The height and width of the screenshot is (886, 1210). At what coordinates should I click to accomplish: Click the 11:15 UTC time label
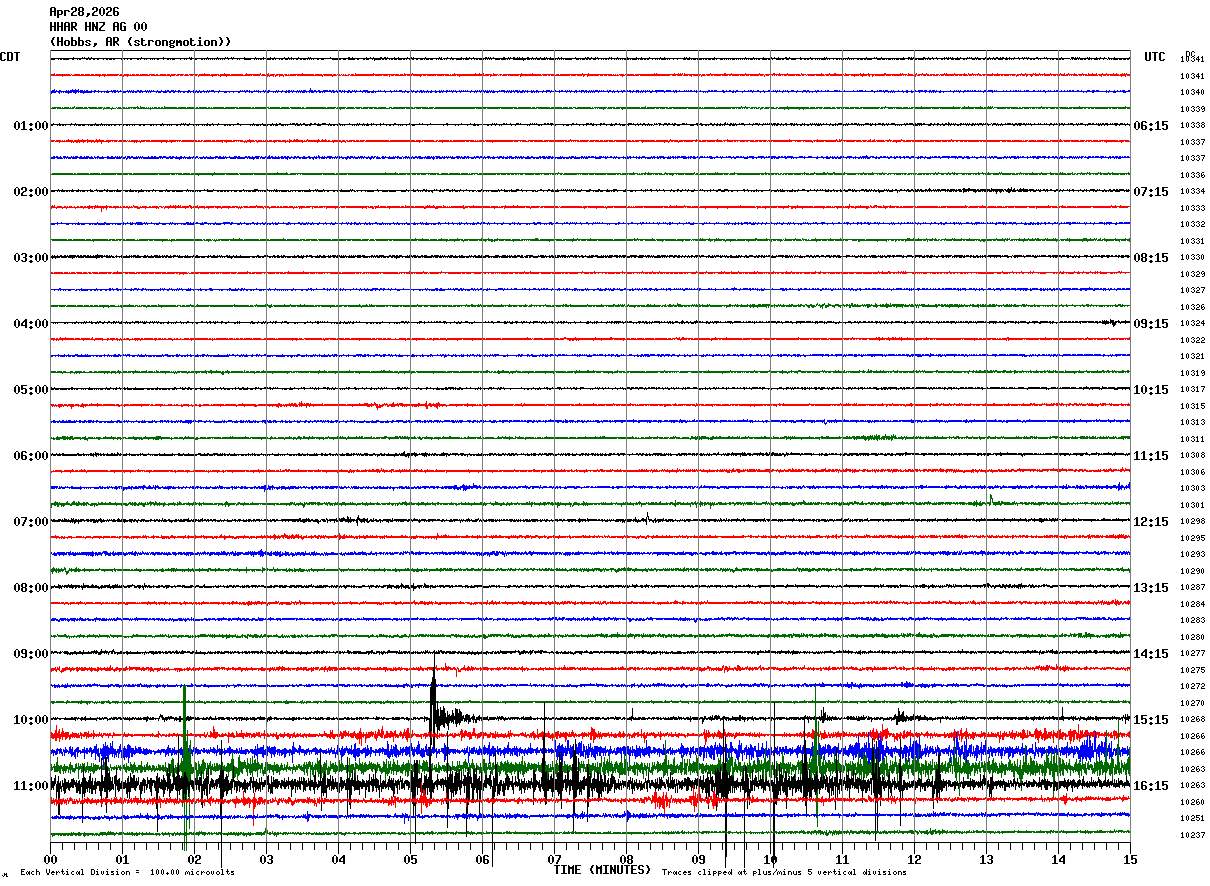coord(1150,456)
